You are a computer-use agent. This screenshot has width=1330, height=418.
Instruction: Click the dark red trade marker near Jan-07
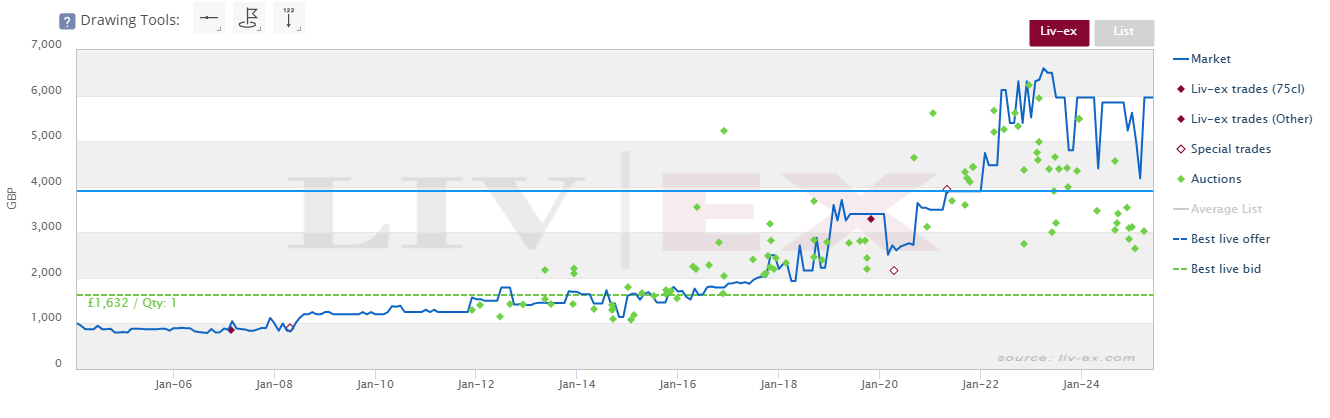(x=231, y=329)
